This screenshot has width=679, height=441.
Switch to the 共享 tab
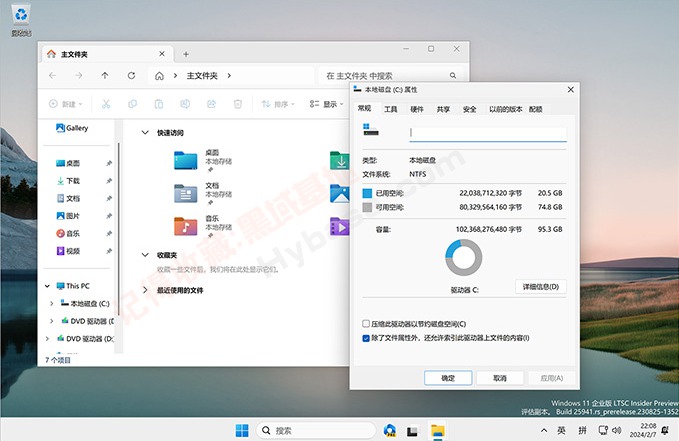(x=443, y=109)
